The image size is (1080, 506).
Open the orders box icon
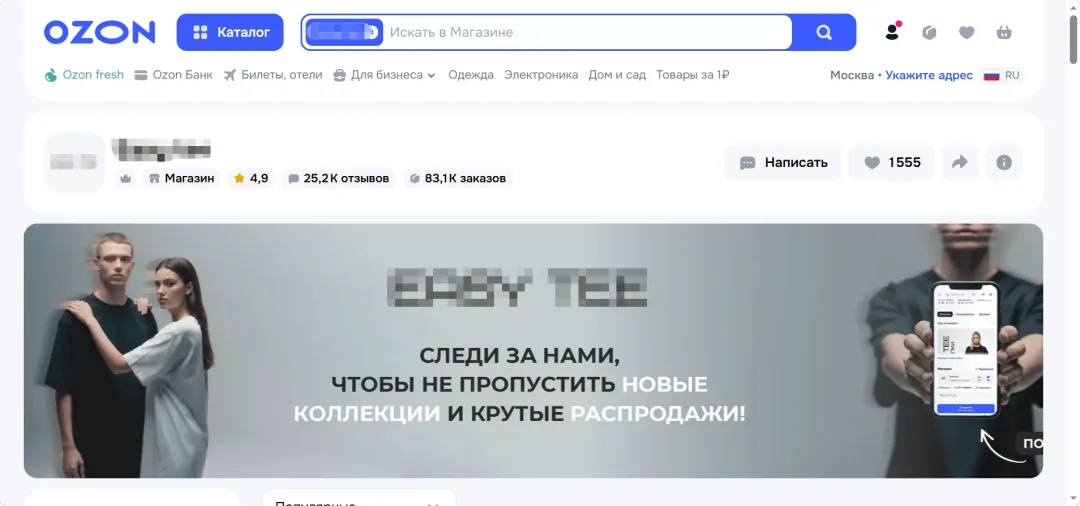(930, 32)
